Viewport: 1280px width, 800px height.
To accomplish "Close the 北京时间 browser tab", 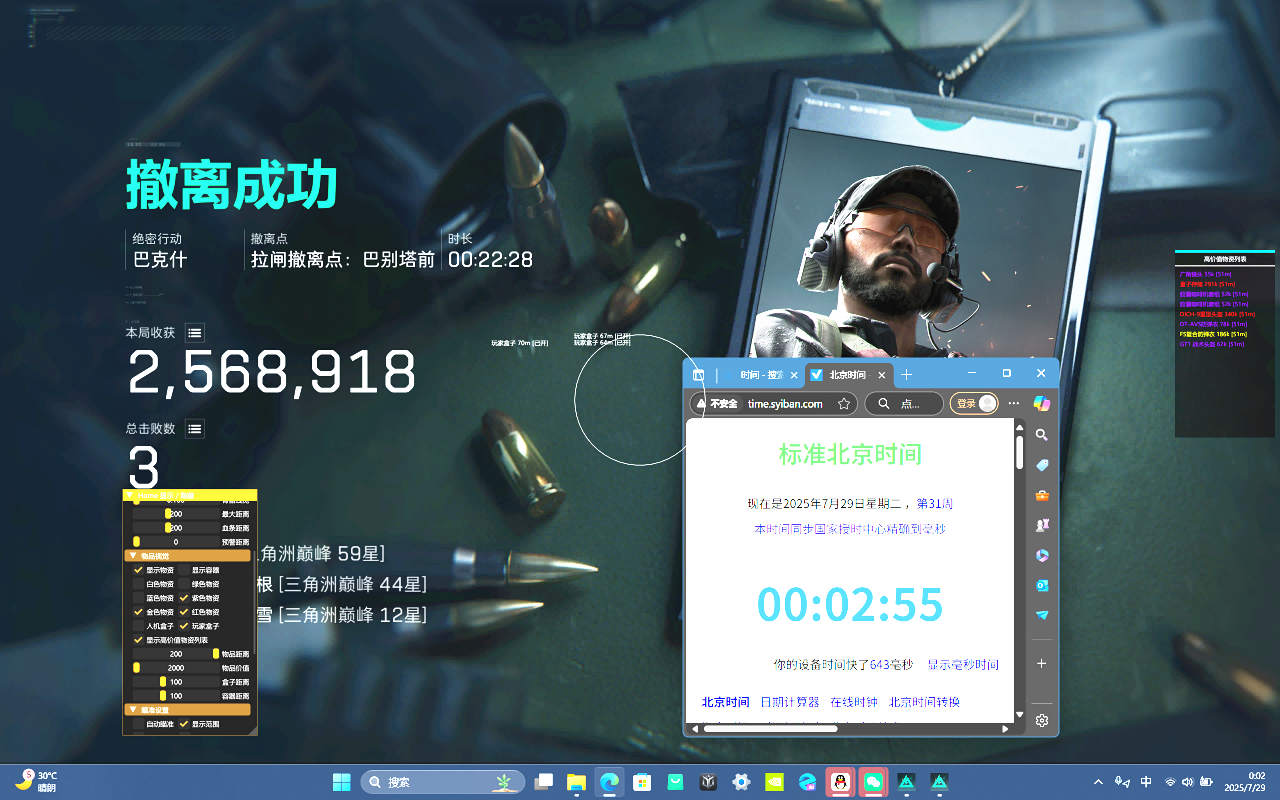I will 882,375.
